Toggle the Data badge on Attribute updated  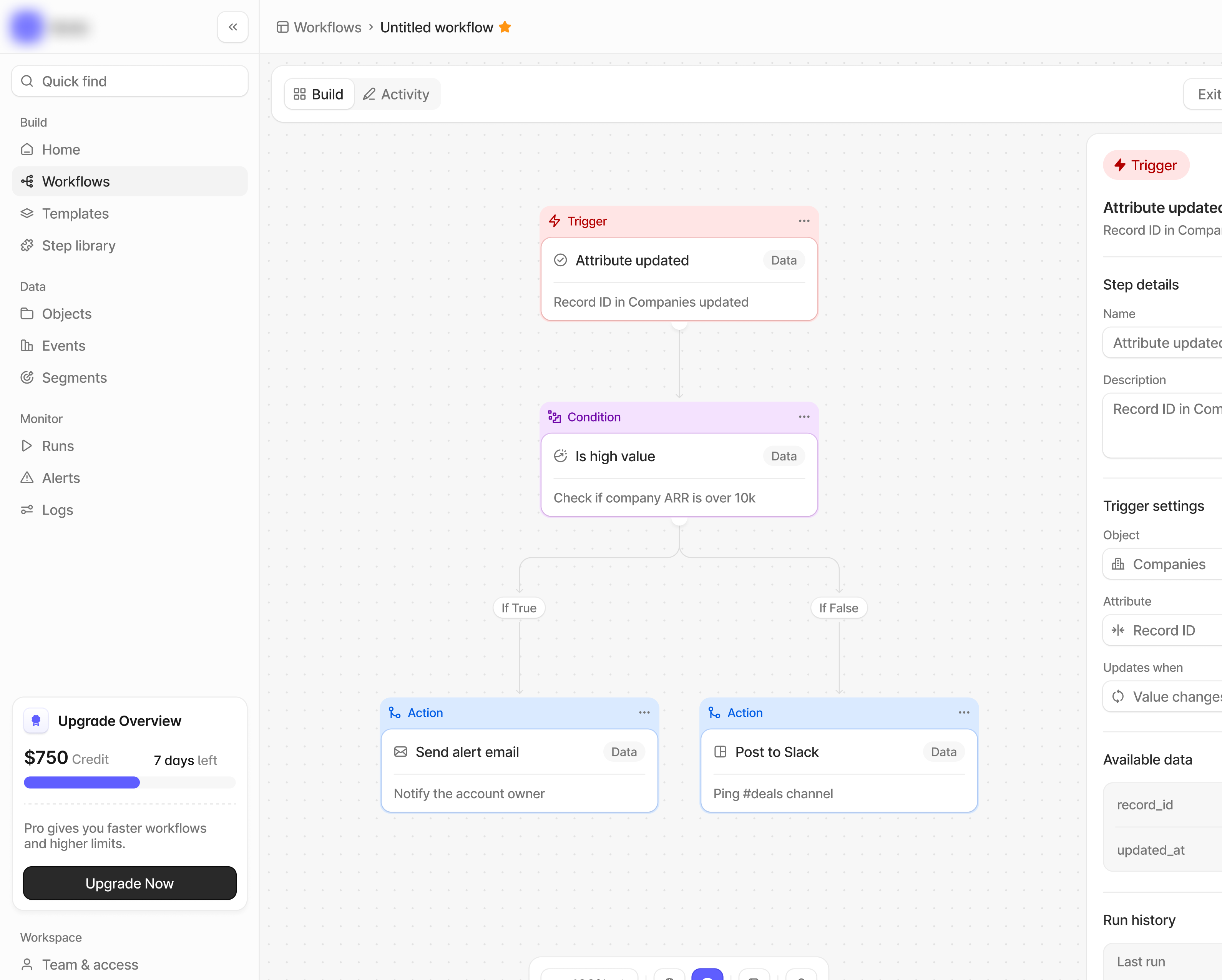coord(783,260)
